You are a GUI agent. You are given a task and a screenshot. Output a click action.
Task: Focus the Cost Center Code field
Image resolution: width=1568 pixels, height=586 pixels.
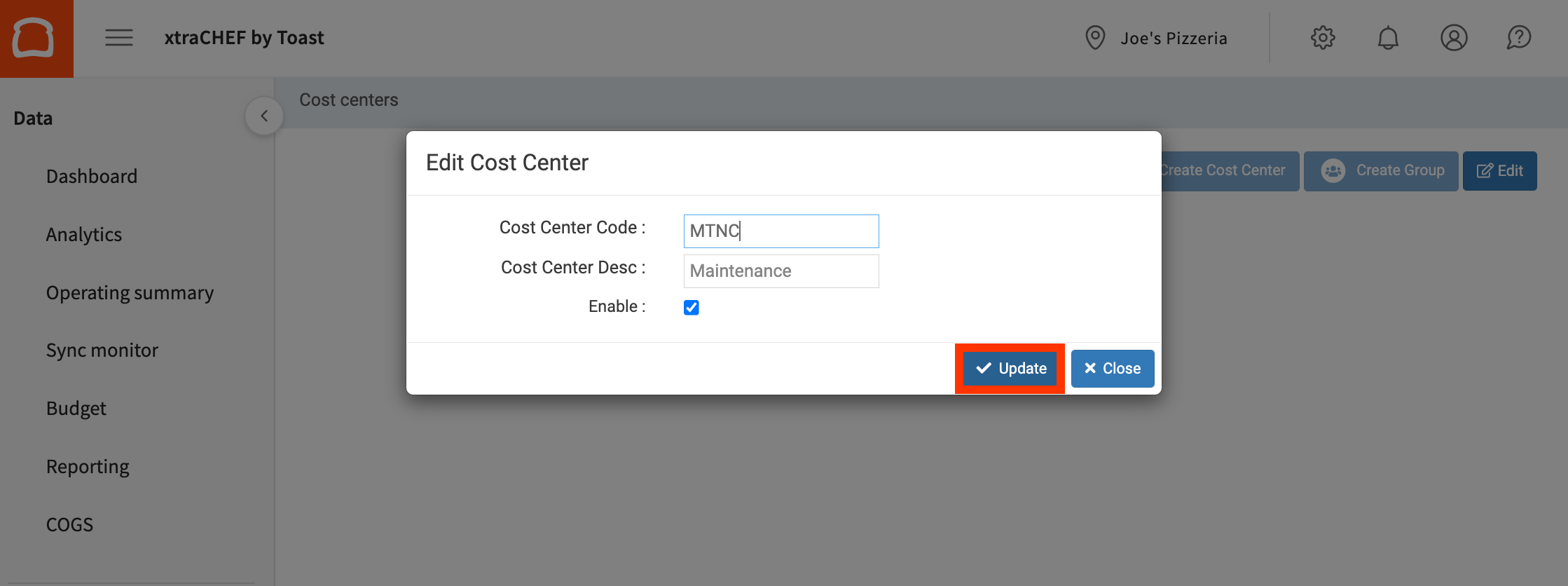(780, 231)
